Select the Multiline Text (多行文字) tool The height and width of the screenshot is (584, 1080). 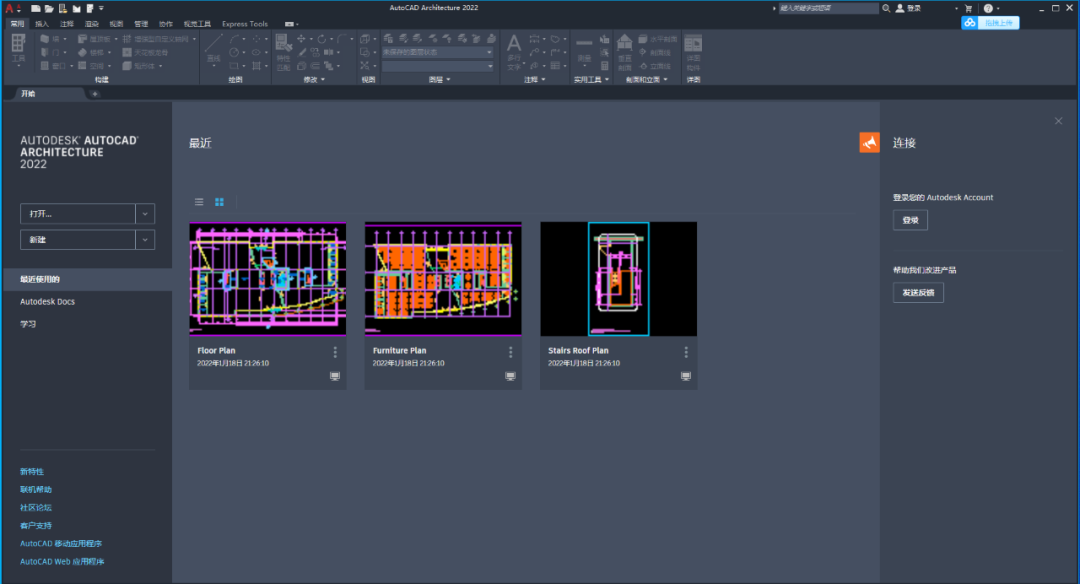point(514,52)
